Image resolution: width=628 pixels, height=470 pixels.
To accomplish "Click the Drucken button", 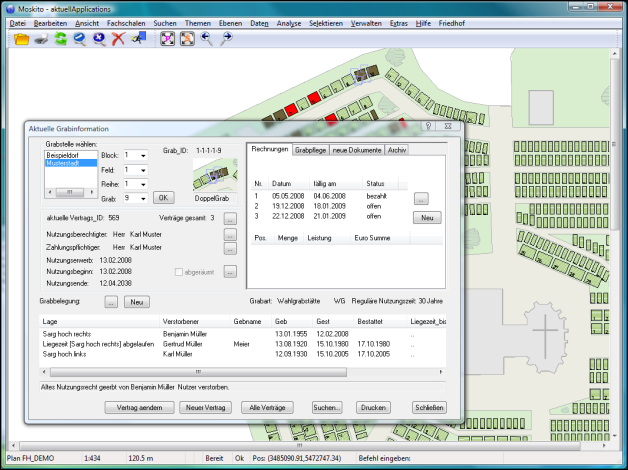I will click(x=373, y=408).
